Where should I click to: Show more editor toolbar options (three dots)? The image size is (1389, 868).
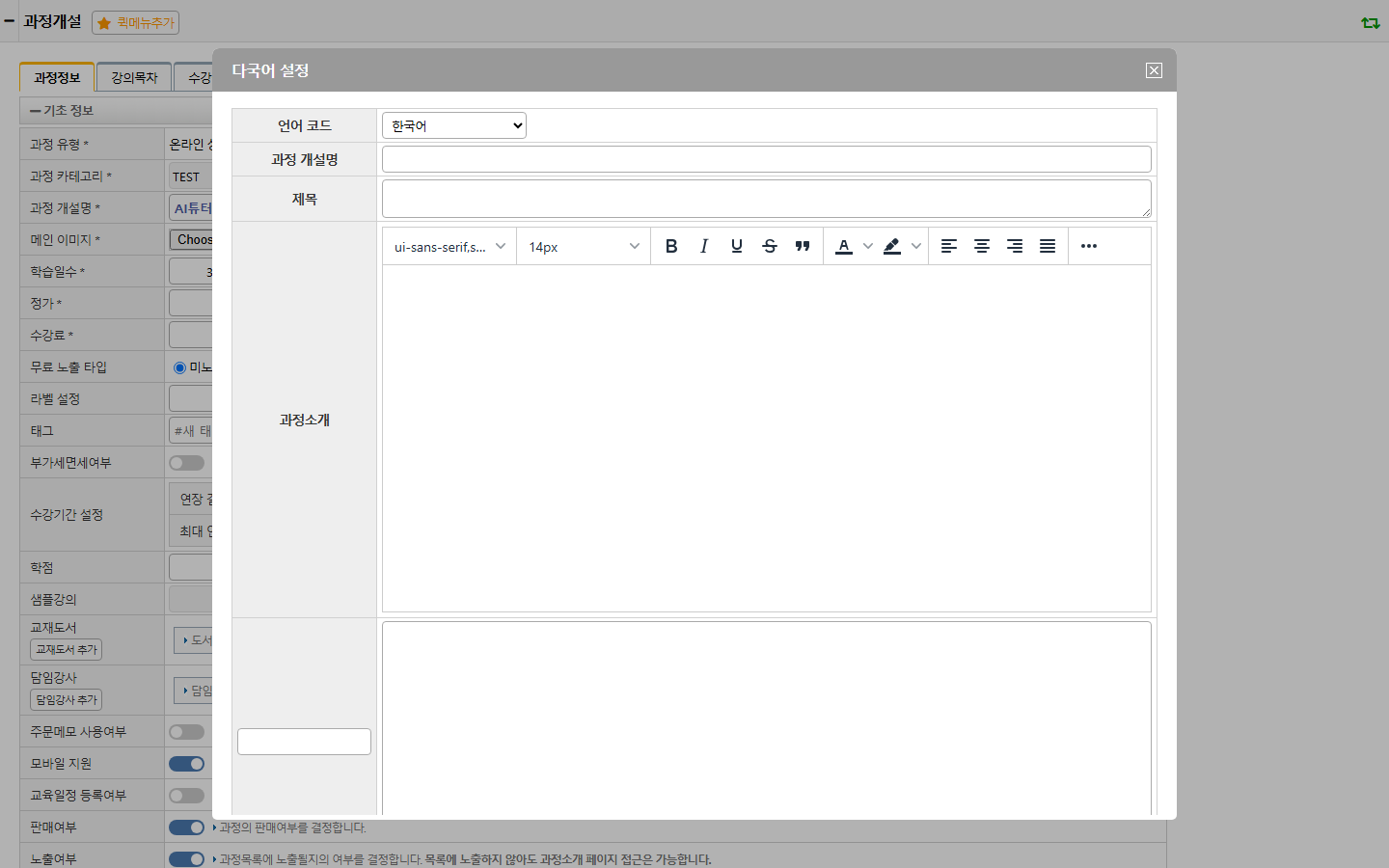[1089, 246]
